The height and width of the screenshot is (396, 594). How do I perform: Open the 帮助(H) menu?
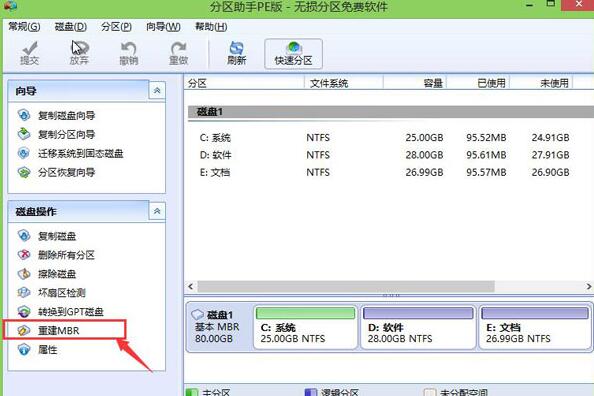point(211,27)
